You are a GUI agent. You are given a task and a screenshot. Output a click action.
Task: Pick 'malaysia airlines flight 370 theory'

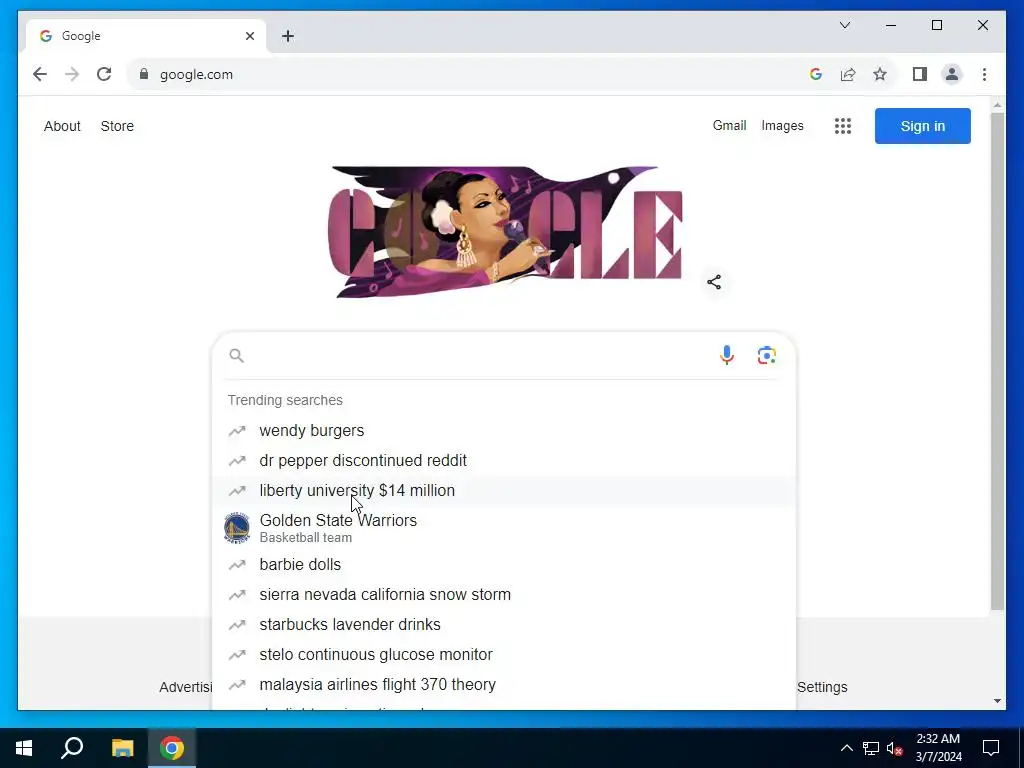(504, 684)
